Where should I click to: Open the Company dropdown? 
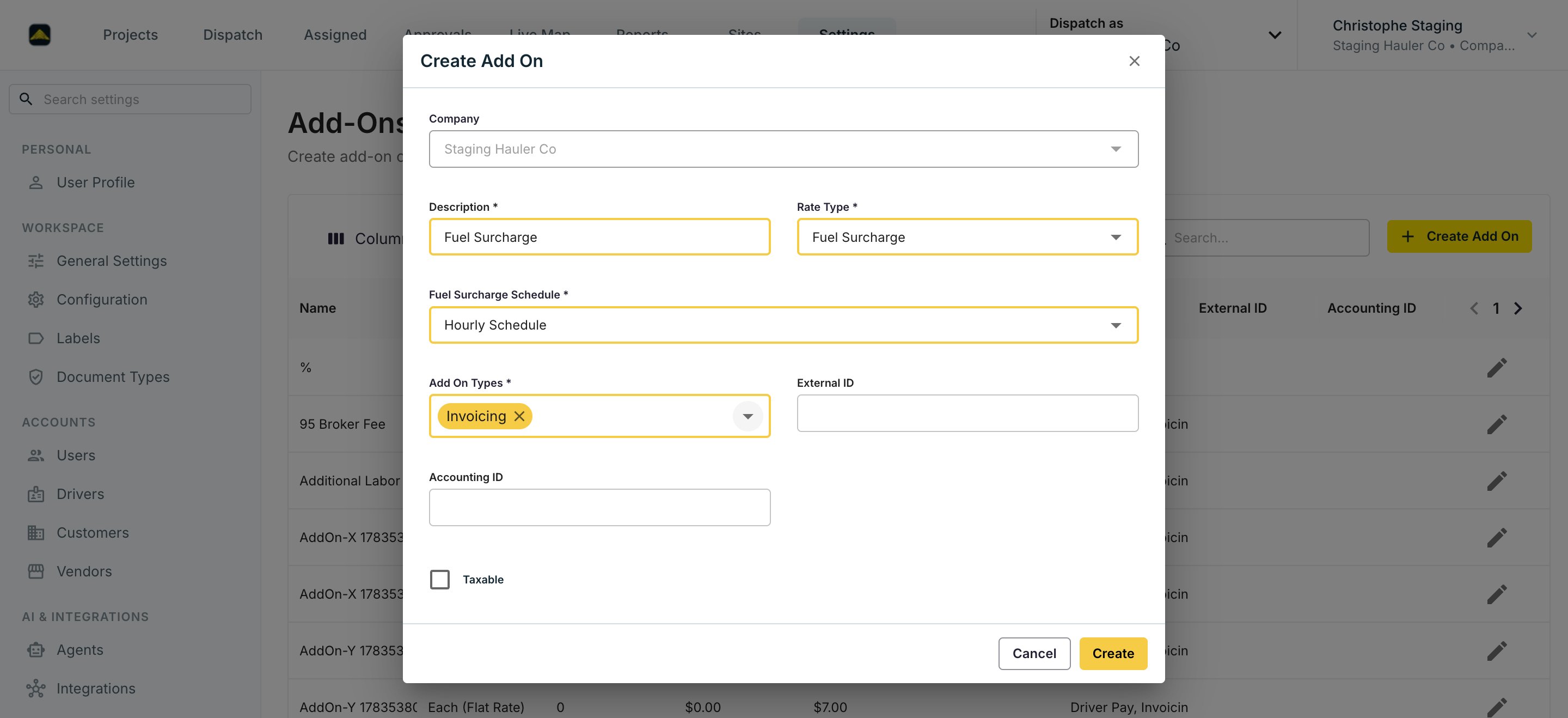coord(783,149)
